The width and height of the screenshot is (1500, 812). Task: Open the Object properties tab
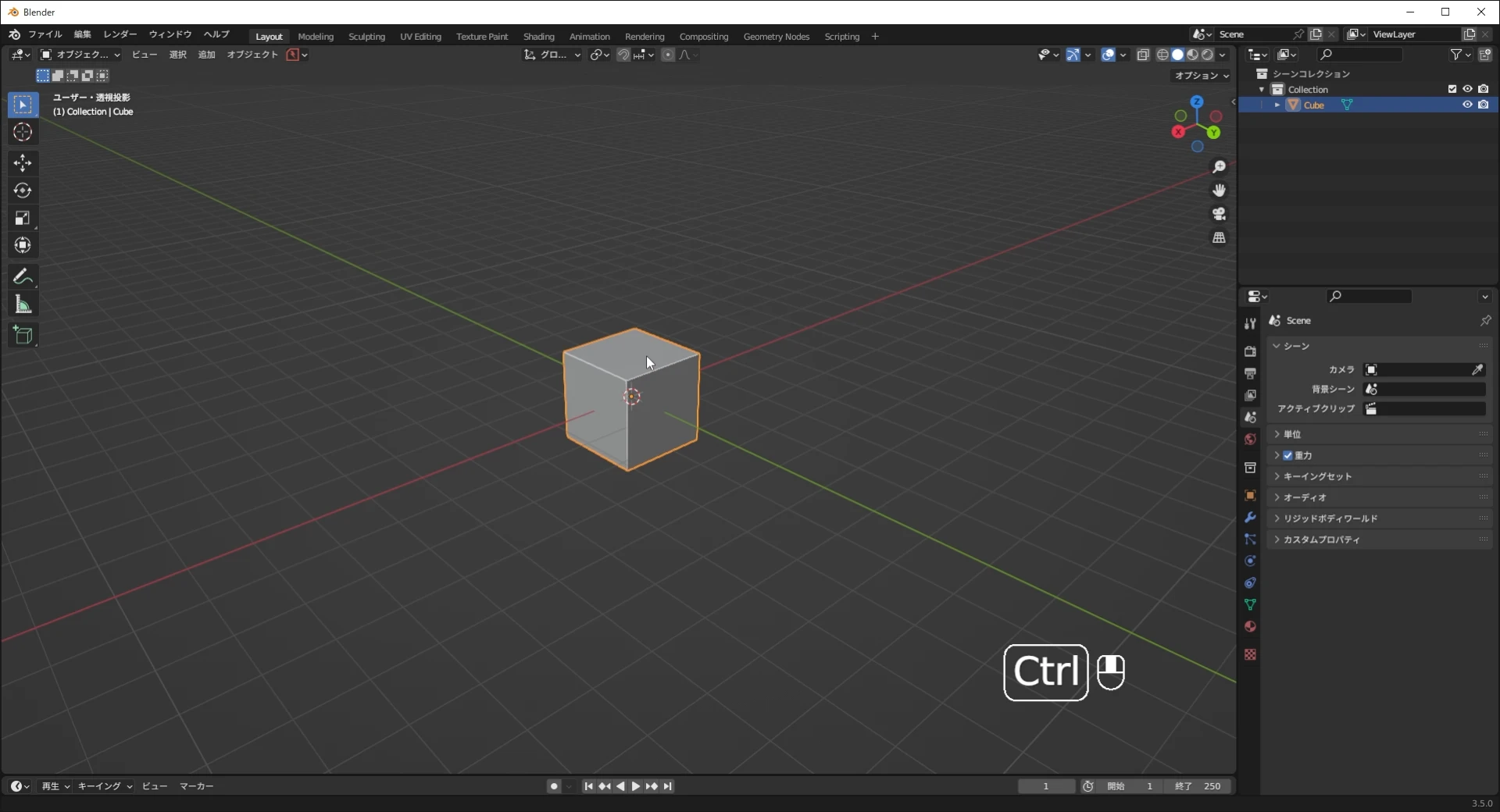pyautogui.click(x=1250, y=495)
